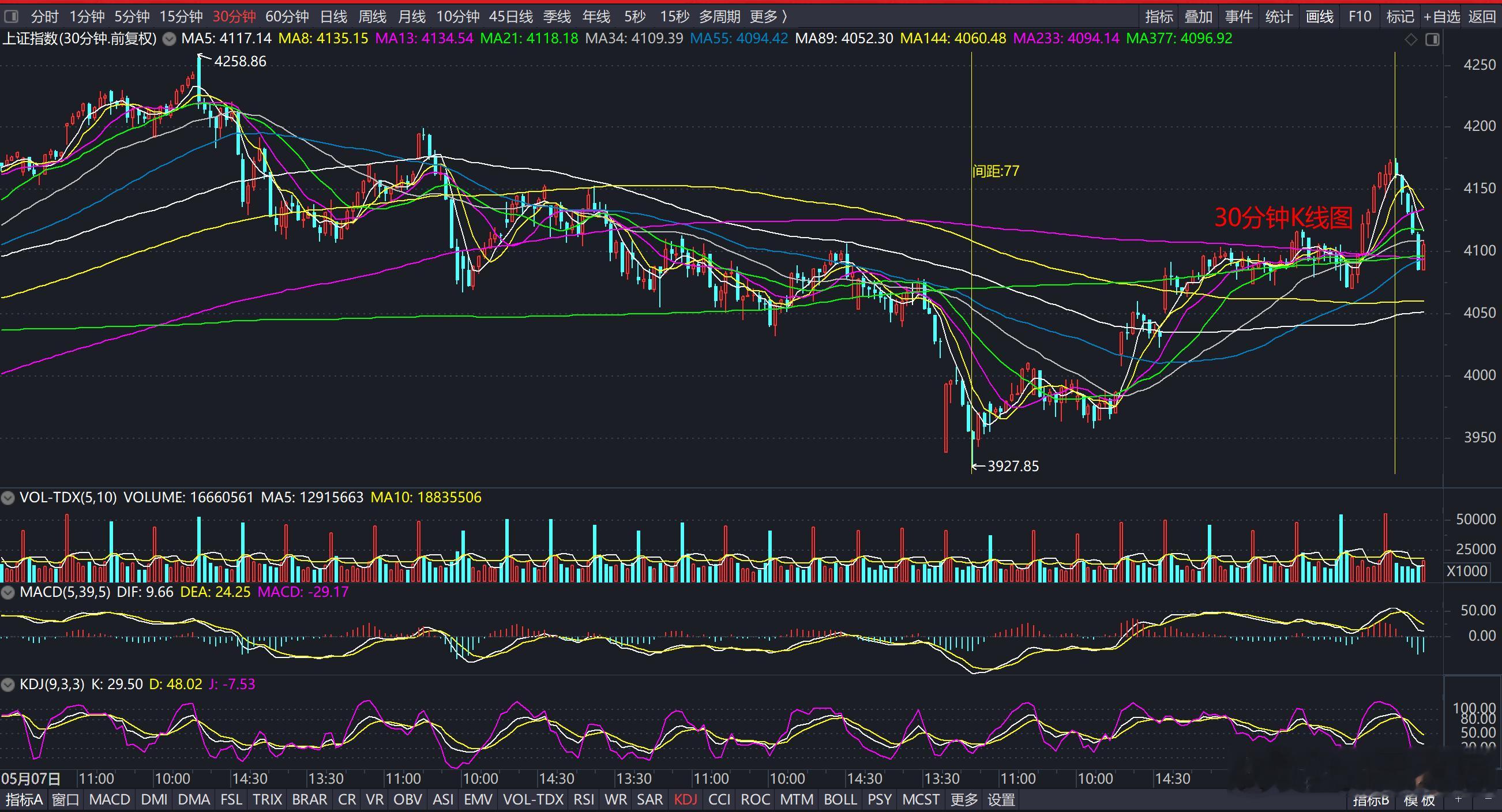1502x812 pixels.
Task: Select the MACD indicator in bottom bar
Action: (x=110, y=799)
